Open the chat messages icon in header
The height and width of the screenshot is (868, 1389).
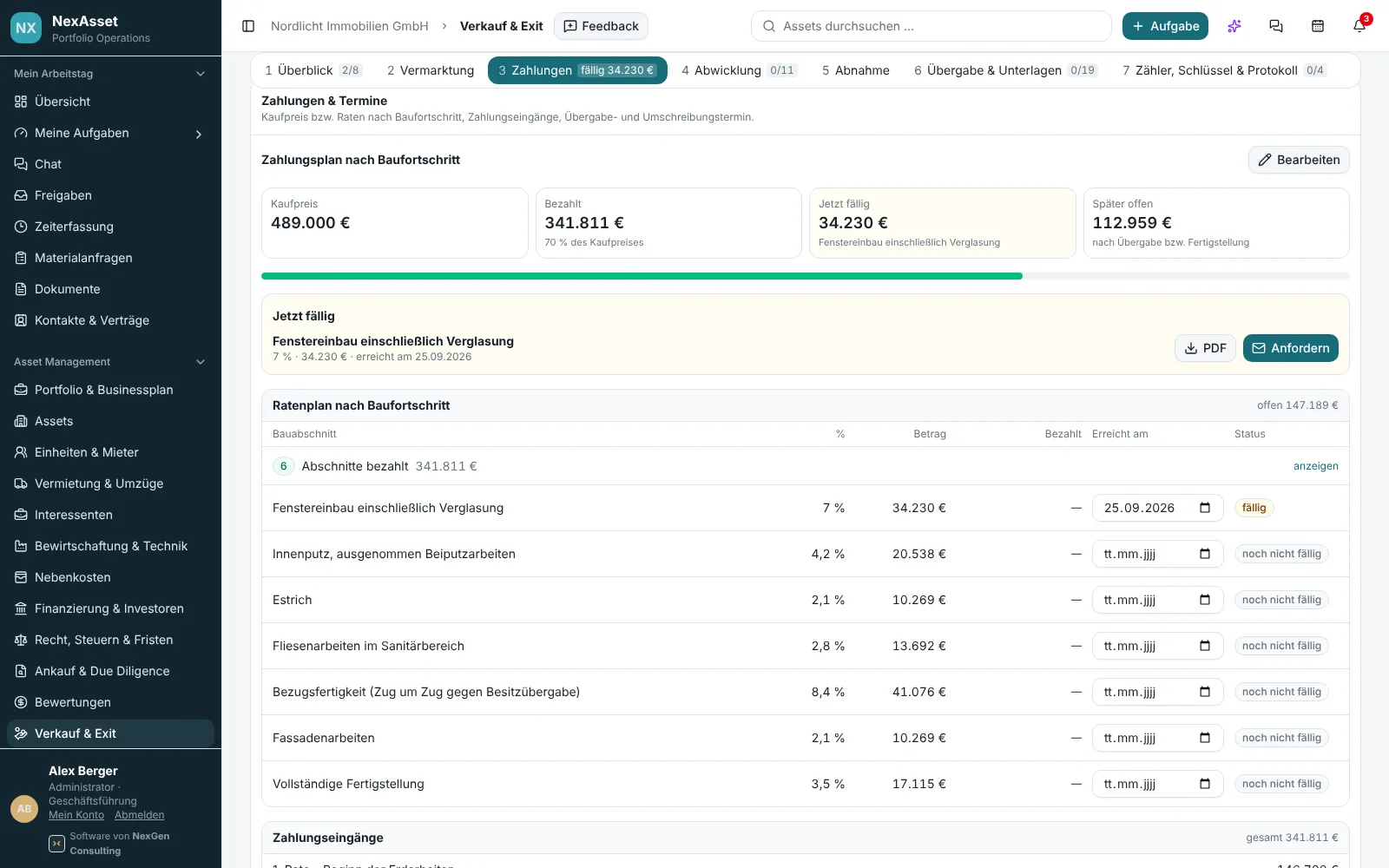(1275, 26)
